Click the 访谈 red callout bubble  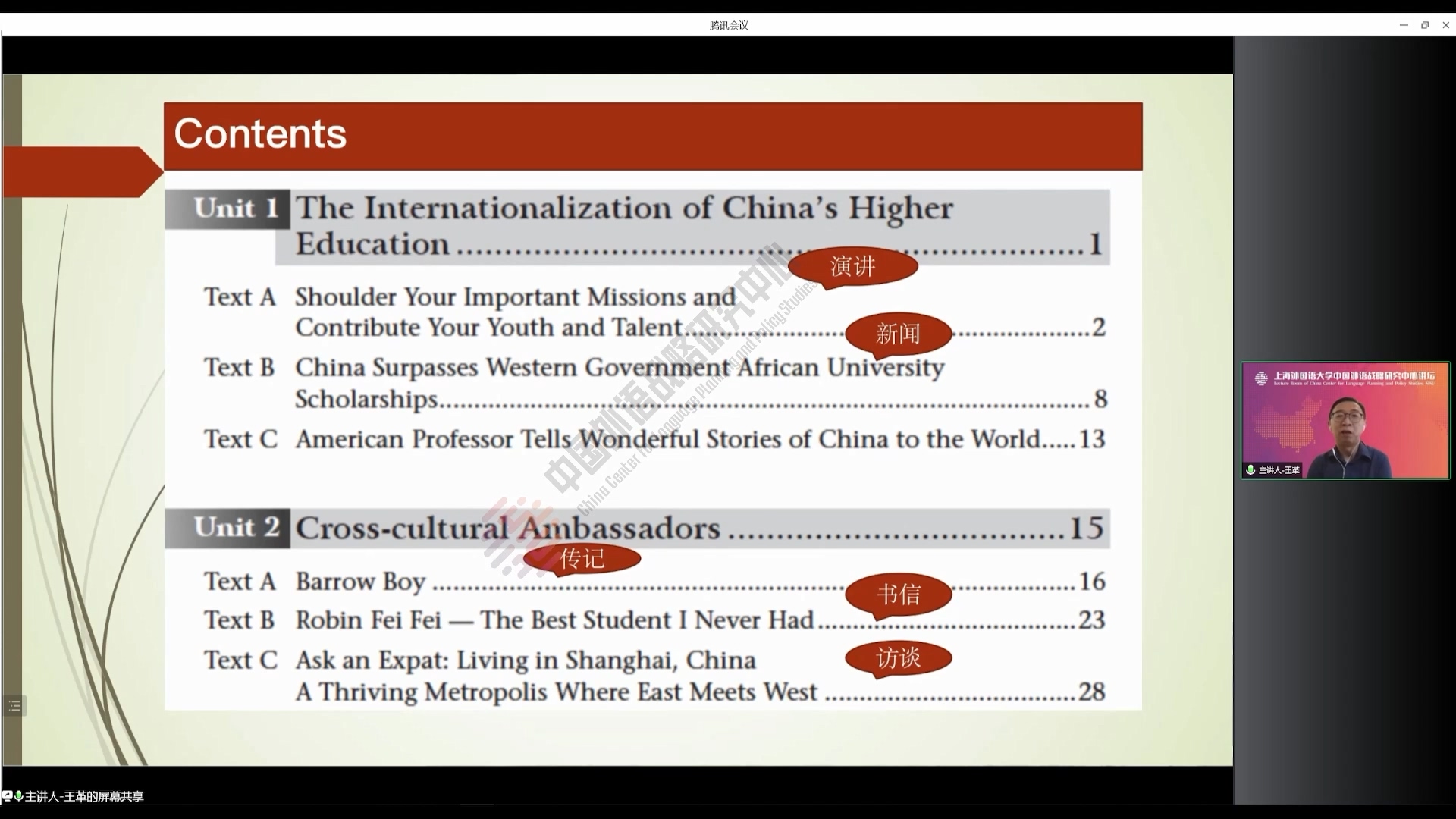pos(898,658)
